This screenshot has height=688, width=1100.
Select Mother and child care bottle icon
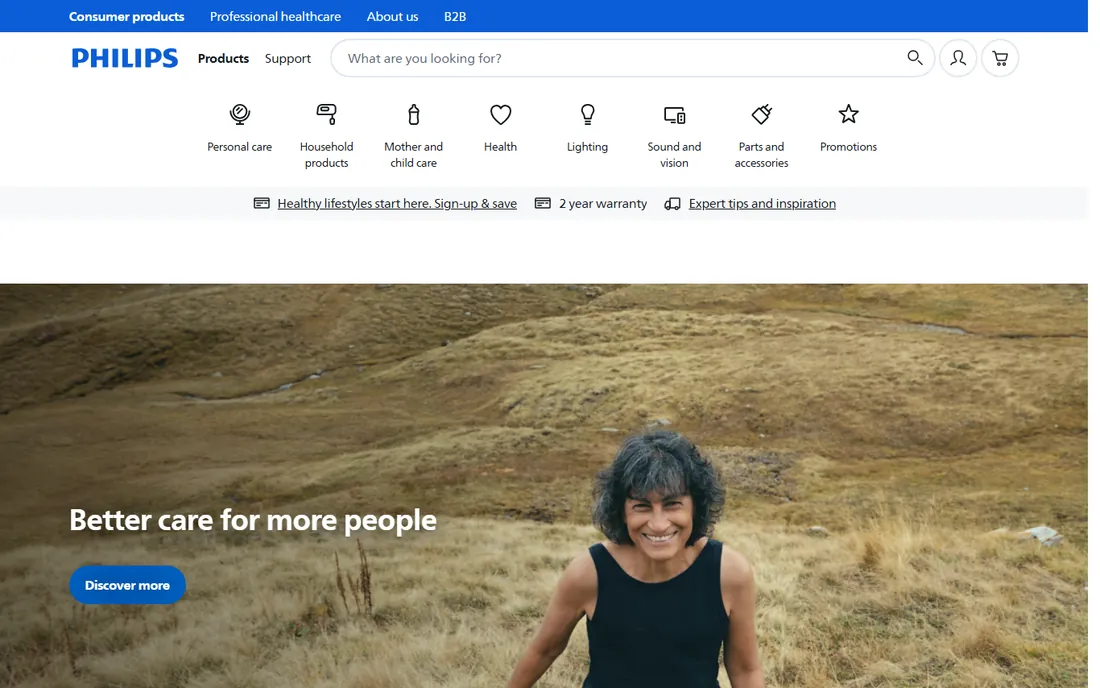point(413,114)
